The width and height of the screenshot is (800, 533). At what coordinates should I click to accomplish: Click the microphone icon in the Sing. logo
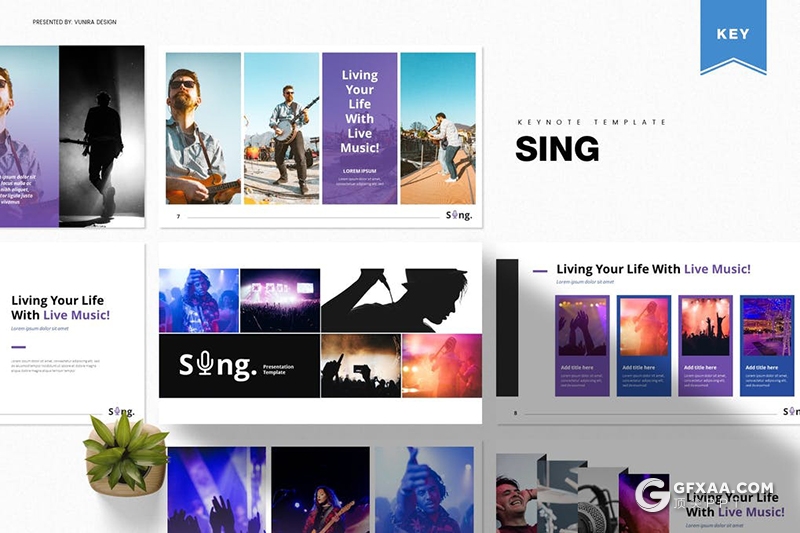click(205, 363)
